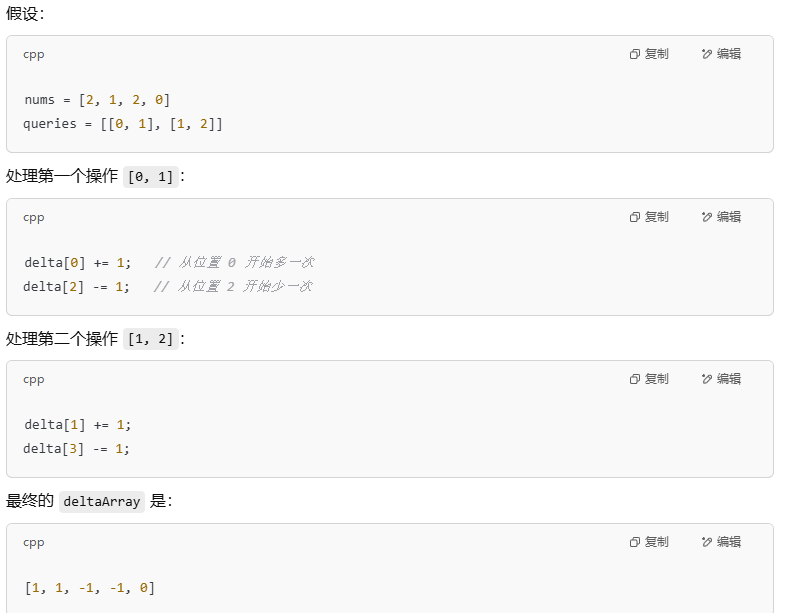The image size is (787, 613).
Task: Click the line nums = [2, 1, 2, 0]
Action: pos(97,100)
